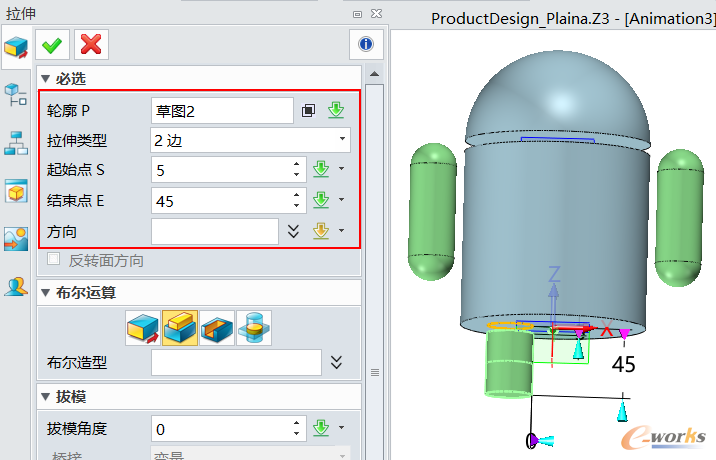The height and width of the screenshot is (460, 716).
Task: Open the visual/image manager sidebar icon
Action: pyautogui.click(x=16, y=239)
